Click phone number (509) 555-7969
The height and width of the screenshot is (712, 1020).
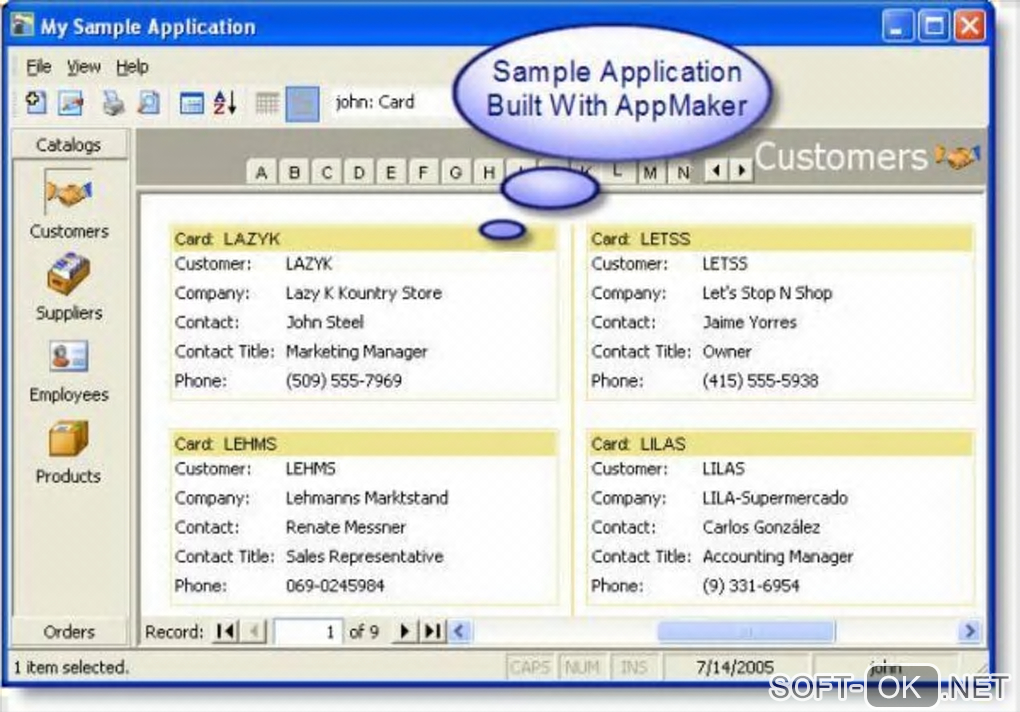pyautogui.click(x=343, y=380)
